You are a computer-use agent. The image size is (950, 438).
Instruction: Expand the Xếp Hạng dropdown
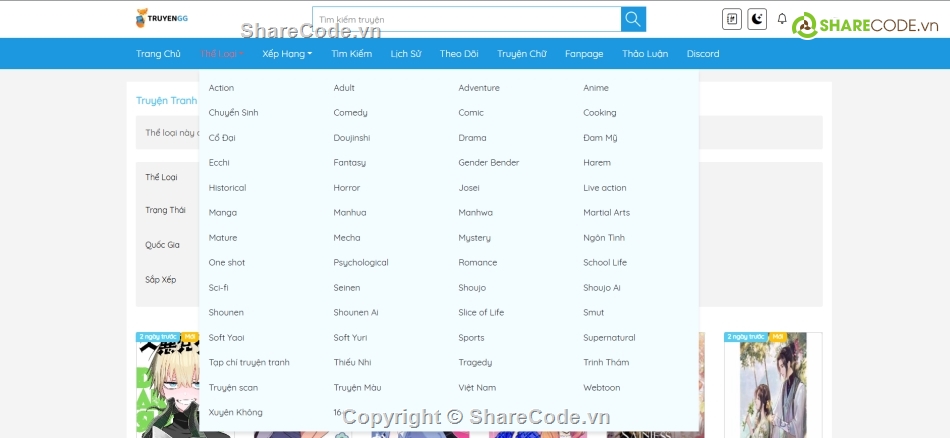[x=287, y=54]
